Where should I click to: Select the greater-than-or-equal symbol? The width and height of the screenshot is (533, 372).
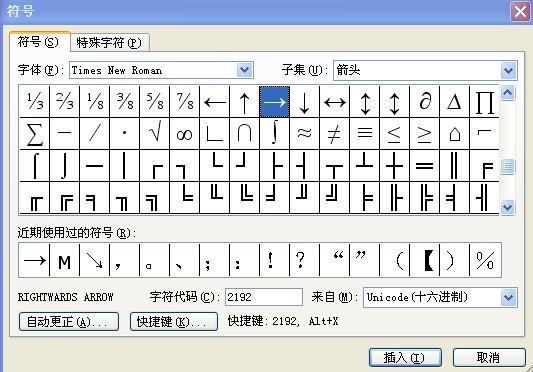click(x=425, y=134)
